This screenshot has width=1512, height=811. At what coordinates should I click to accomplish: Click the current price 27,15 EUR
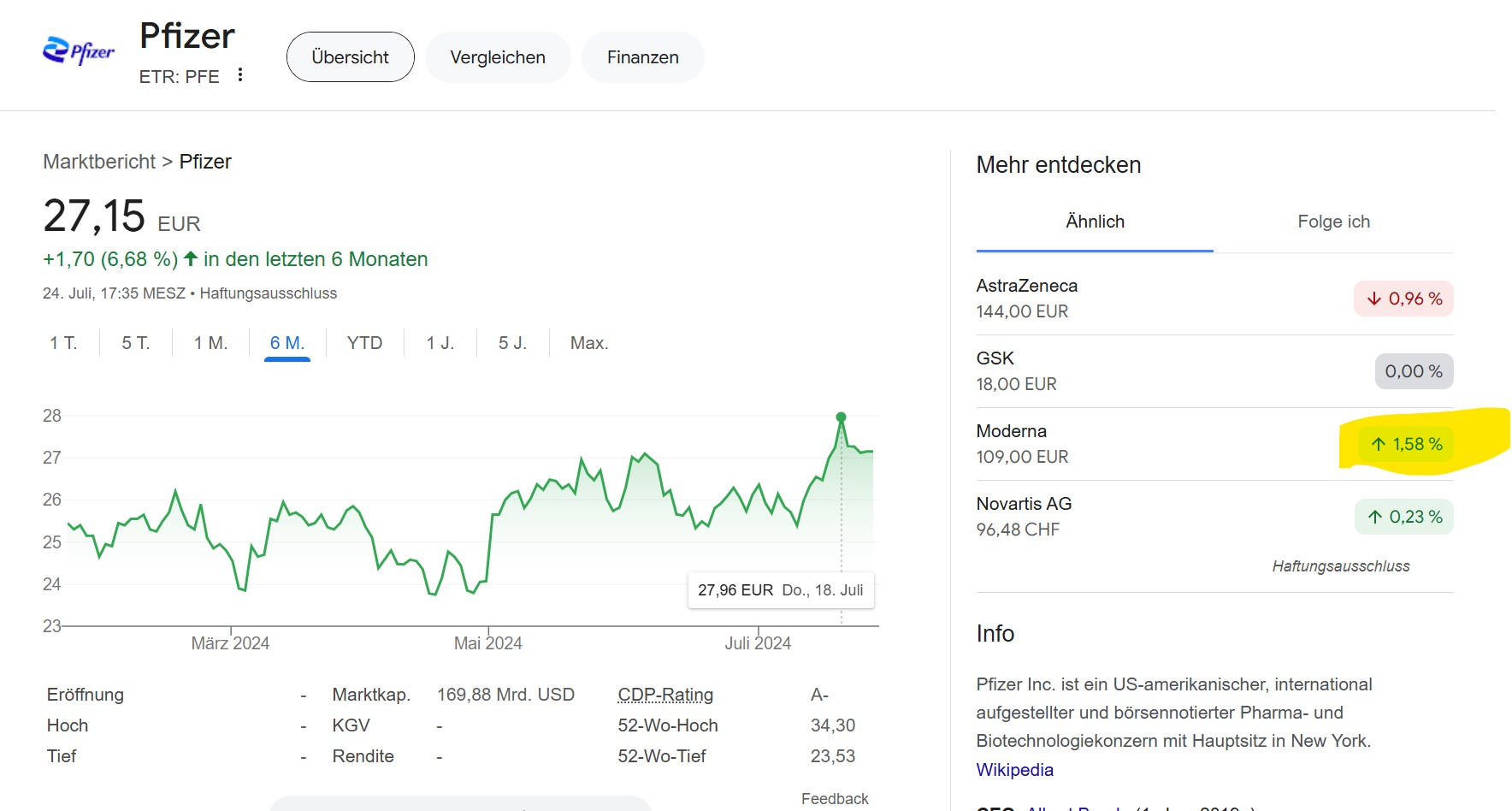tap(121, 216)
